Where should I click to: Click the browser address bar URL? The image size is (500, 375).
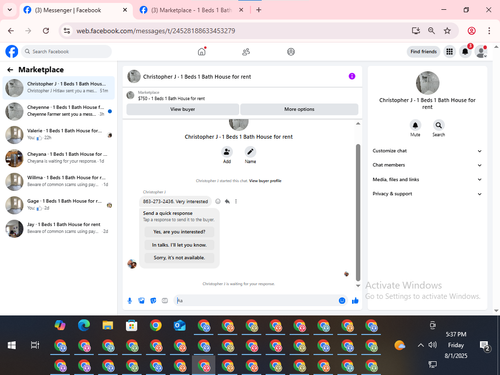click(x=156, y=31)
